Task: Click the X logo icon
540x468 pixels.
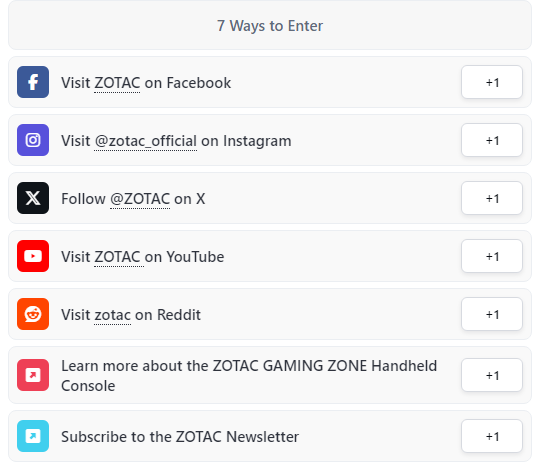Action: pyautogui.click(x=33, y=198)
